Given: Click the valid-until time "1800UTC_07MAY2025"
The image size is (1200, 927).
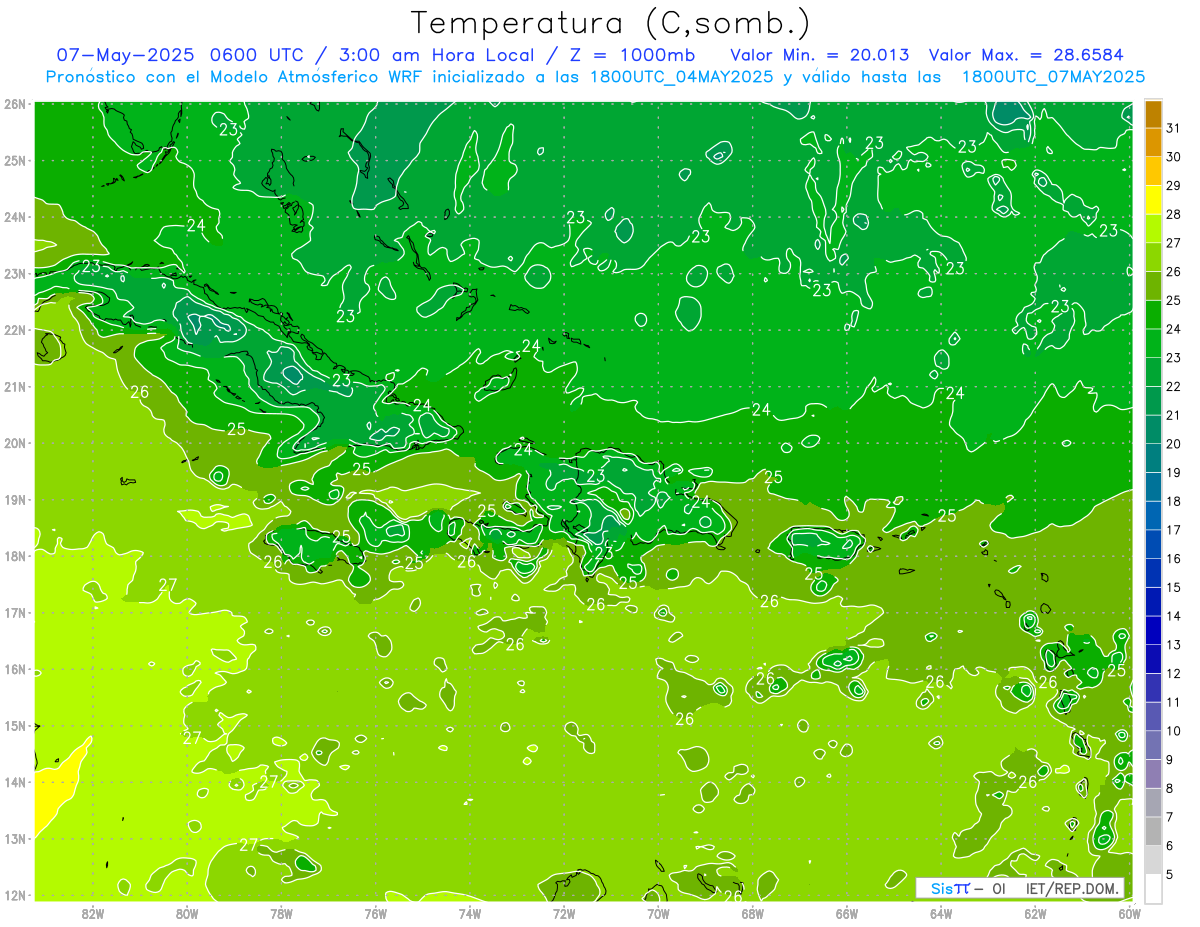Looking at the screenshot, I should tap(1053, 77).
